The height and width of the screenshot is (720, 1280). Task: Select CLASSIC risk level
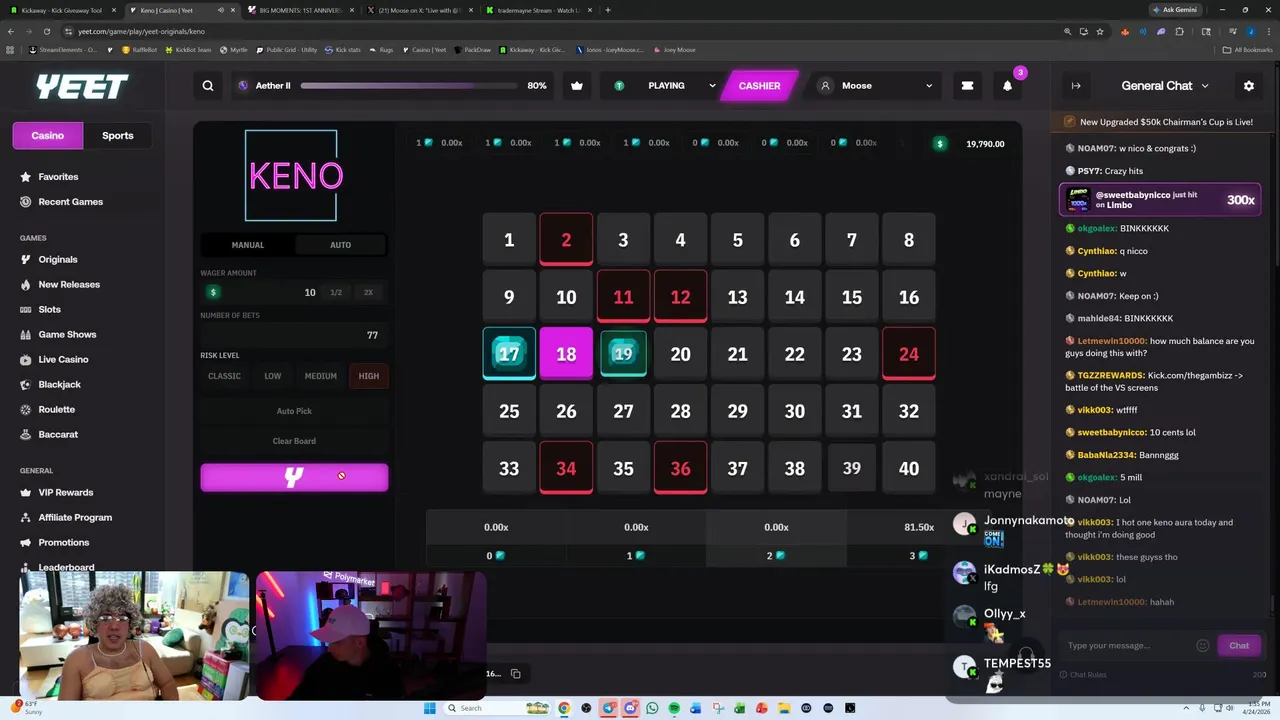[224, 376]
